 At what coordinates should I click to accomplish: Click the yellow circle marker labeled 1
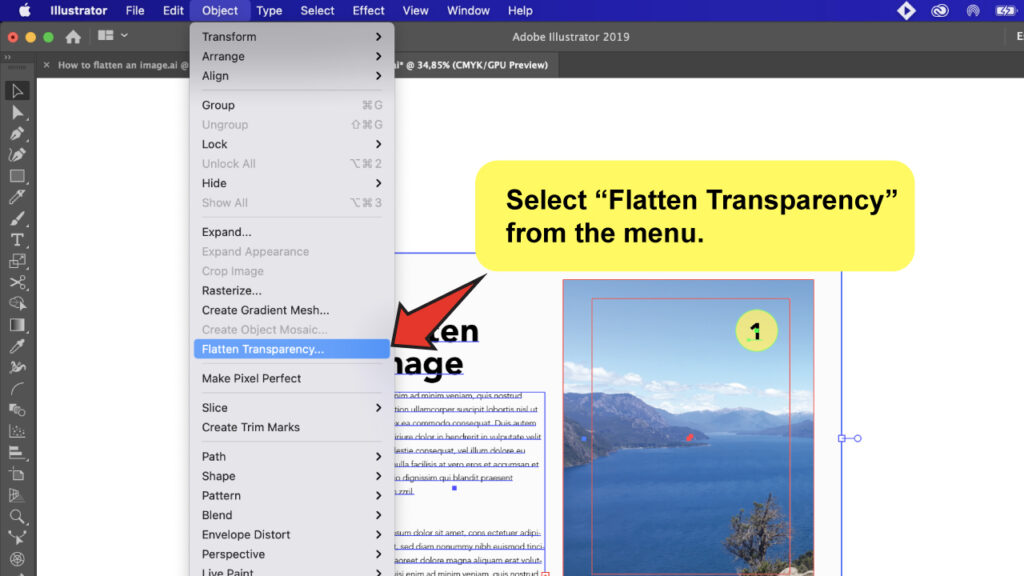[x=756, y=330]
